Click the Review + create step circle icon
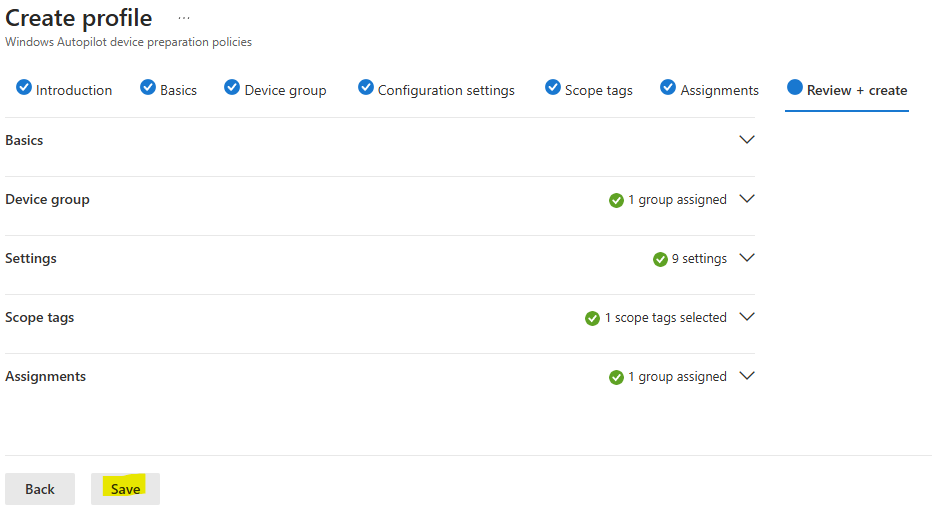 [795, 87]
